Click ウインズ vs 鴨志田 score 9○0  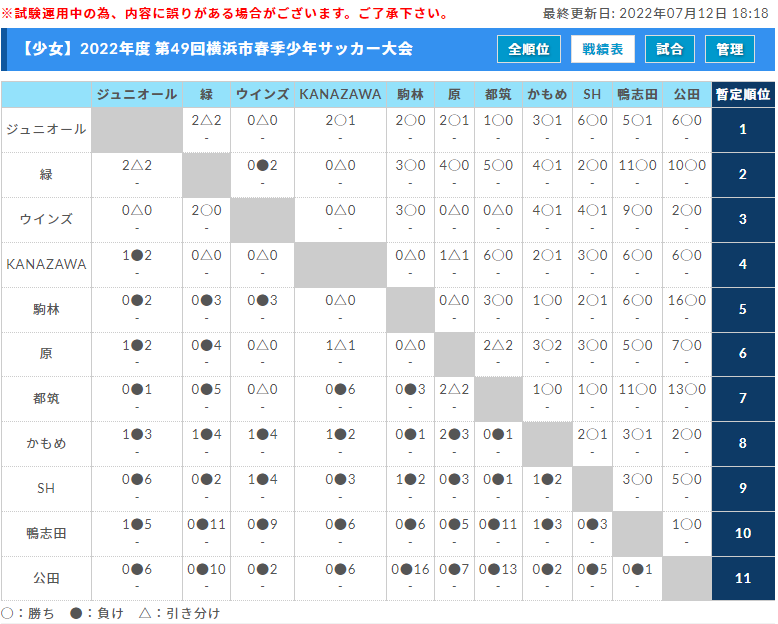coord(637,210)
